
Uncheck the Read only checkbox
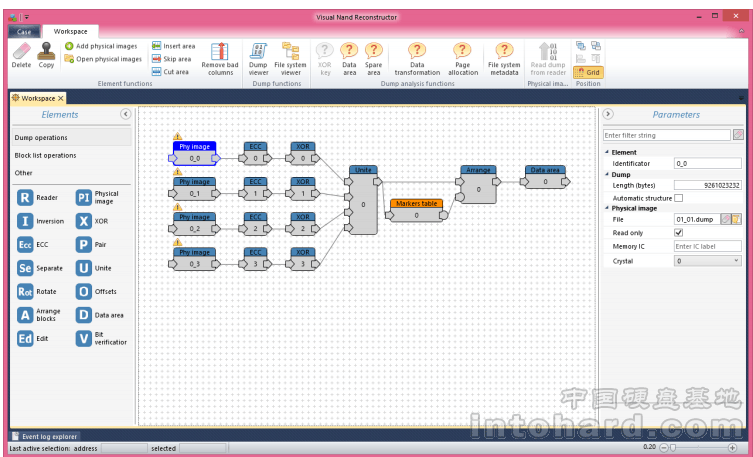pos(679,232)
